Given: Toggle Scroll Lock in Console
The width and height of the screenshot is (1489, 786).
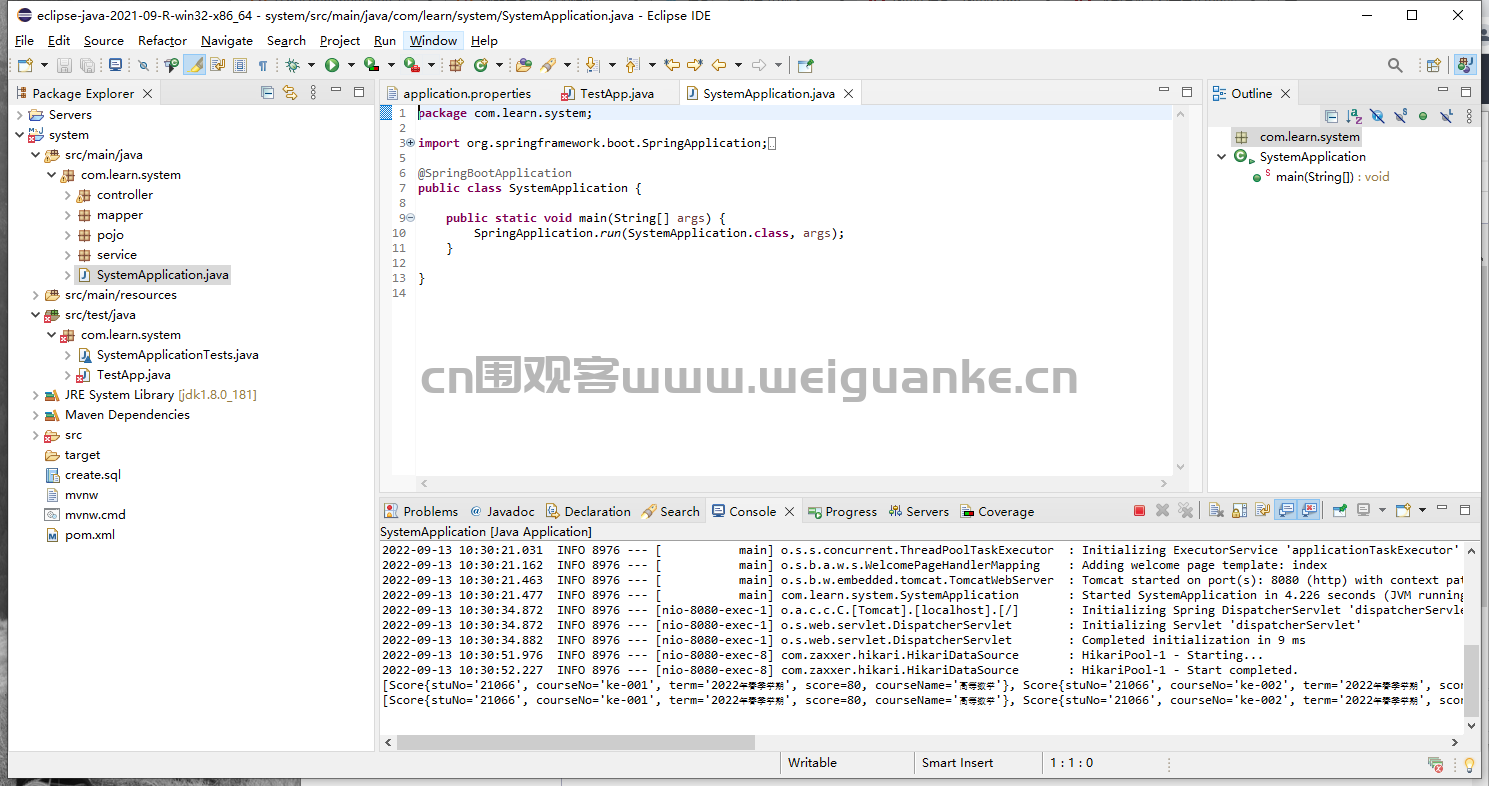Looking at the screenshot, I should 1240,510.
